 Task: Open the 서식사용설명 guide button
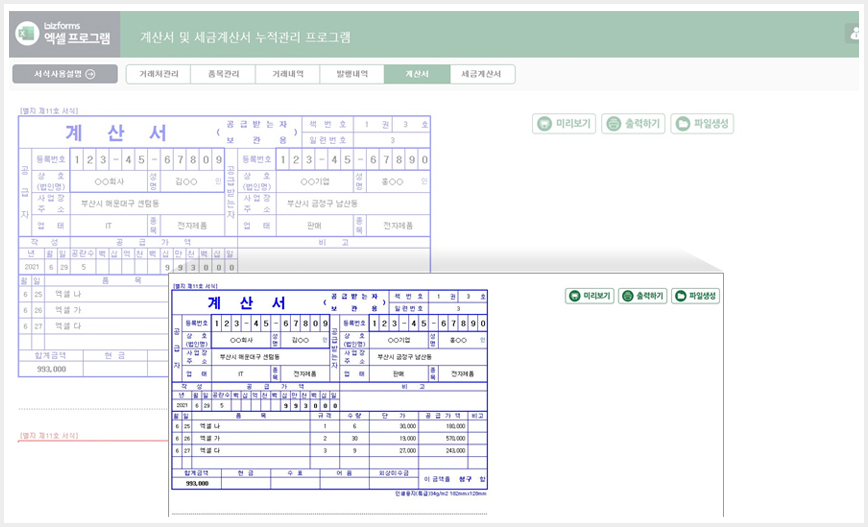65,74
